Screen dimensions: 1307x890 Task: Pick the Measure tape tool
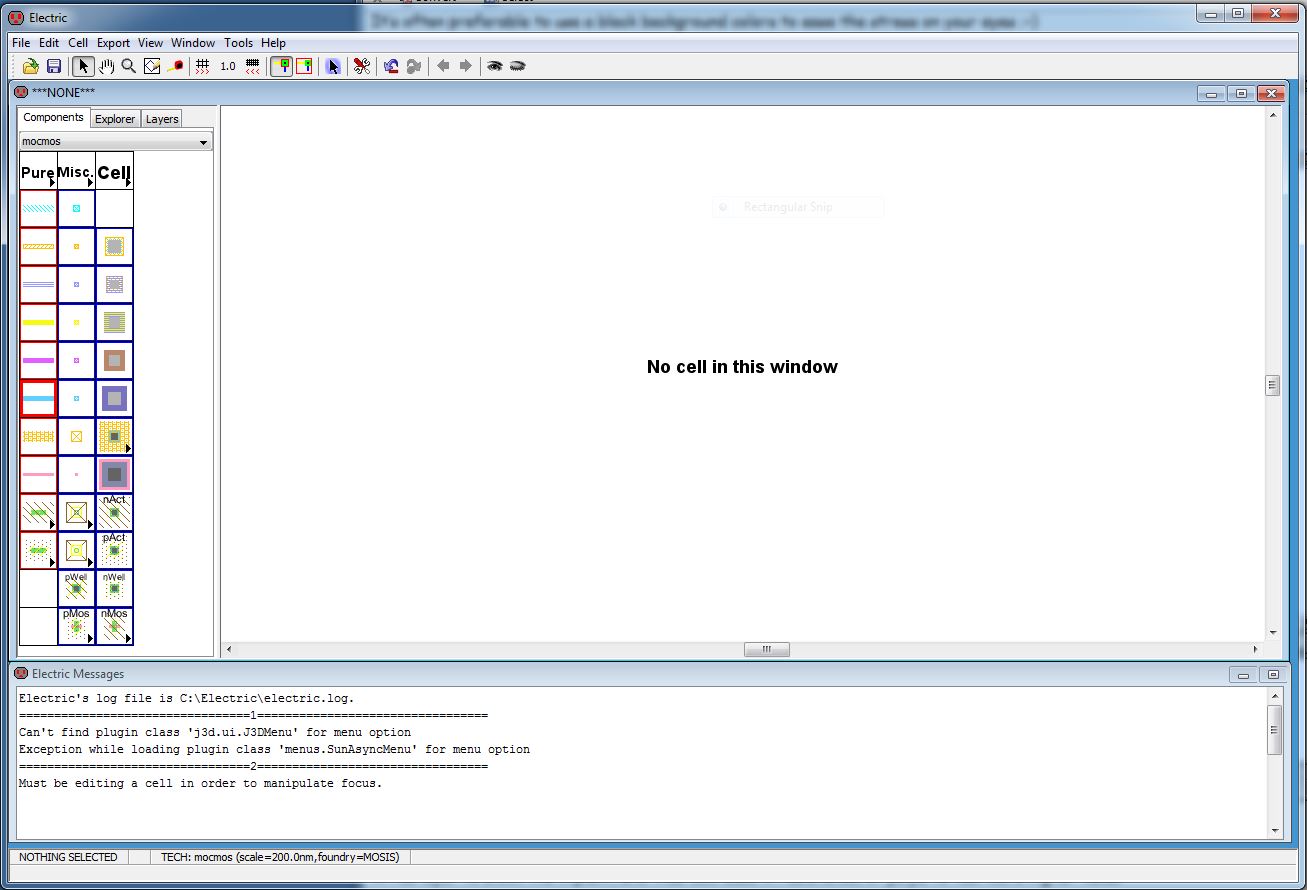176,66
